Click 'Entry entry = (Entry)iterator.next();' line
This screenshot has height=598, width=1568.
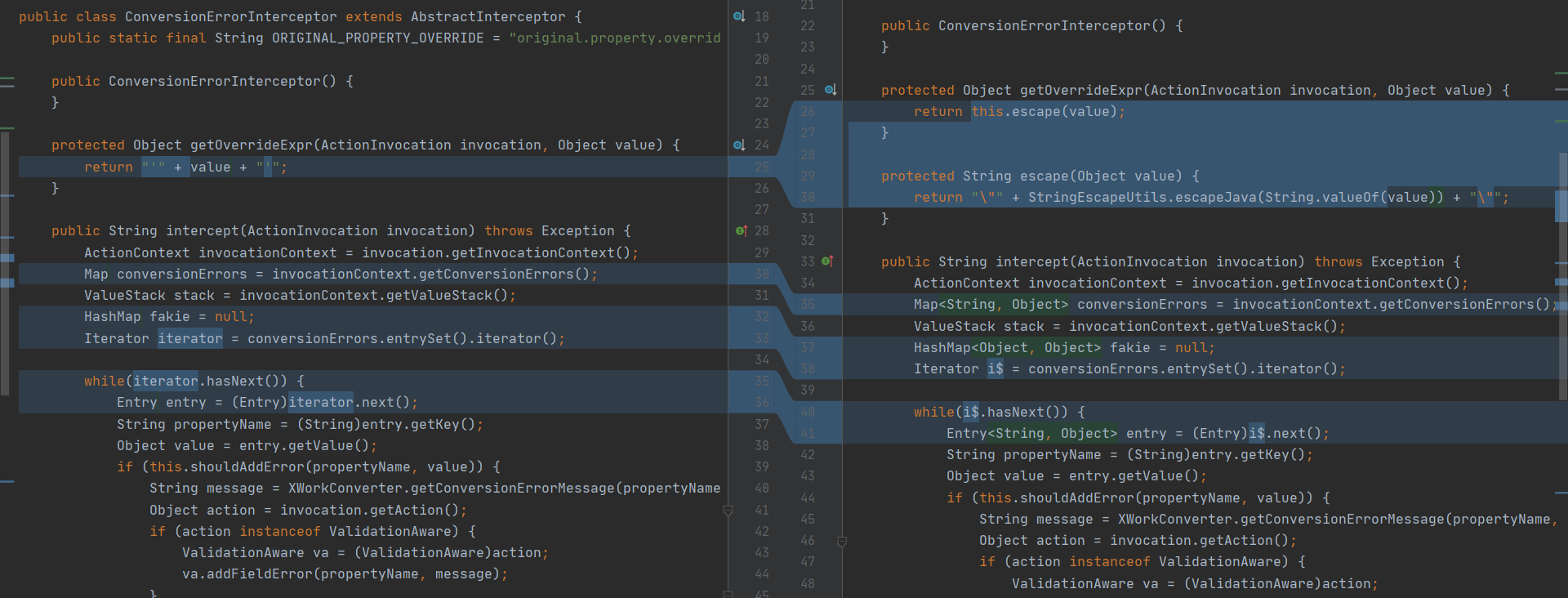click(x=267, y=403)
